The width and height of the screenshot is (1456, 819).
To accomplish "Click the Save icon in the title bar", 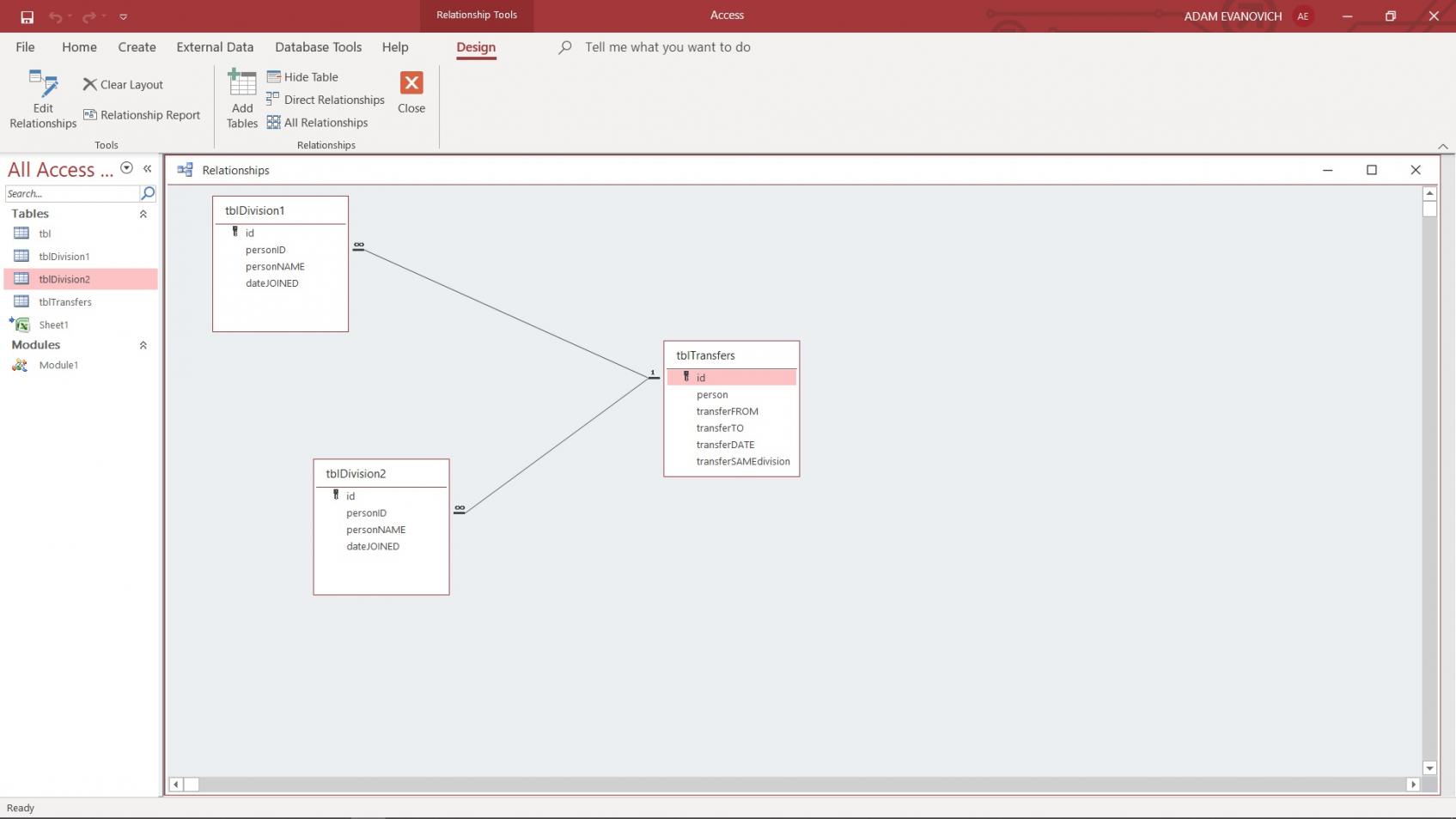I will (x=27, y=16).
